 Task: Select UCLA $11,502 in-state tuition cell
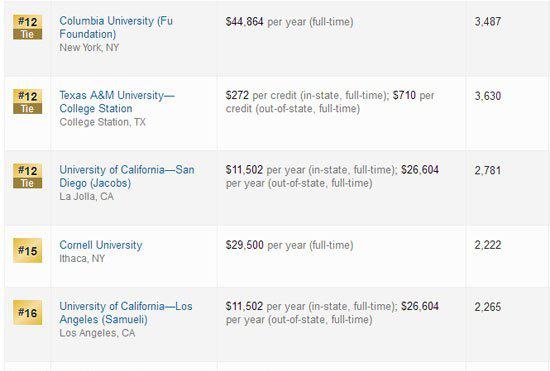332,312
